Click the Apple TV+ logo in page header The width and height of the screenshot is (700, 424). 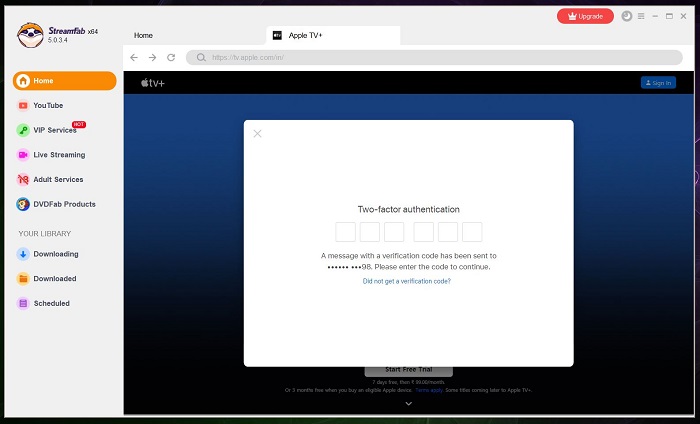pos(153,83)
